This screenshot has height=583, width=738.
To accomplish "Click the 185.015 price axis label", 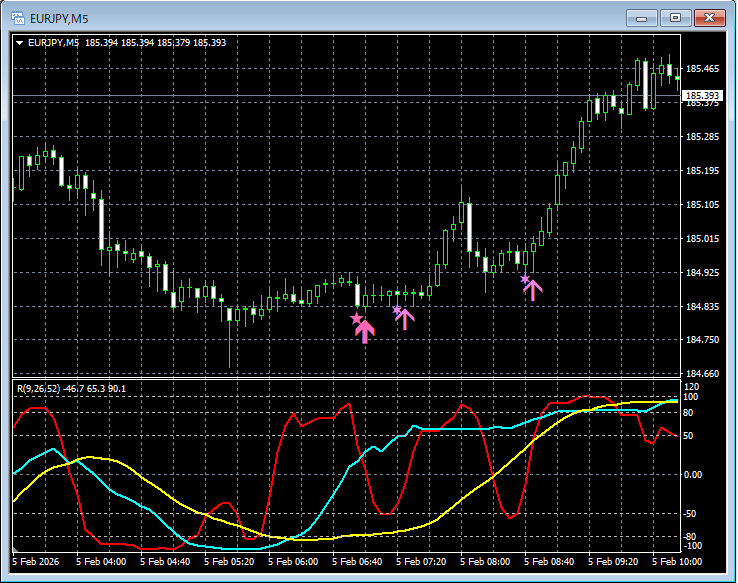I will tap(702, 239).
